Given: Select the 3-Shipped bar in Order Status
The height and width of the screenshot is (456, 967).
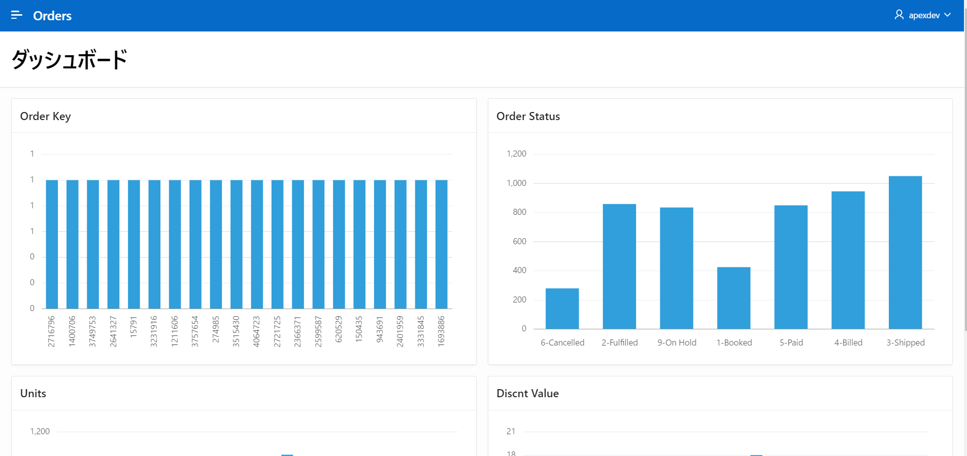Looking at the screenshot, I should 905,252.
